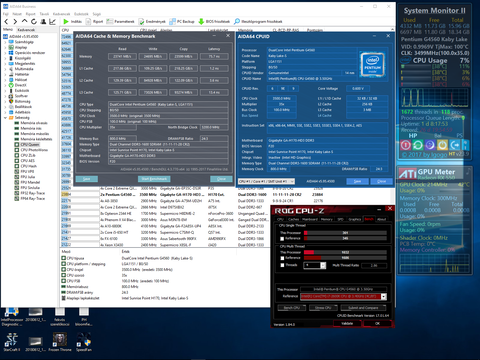Image resolution: width=480 pixels, height=360 pixels.
Task: Click Save in the AIDA64 CPUID window
Action: [x=357, y=181]
